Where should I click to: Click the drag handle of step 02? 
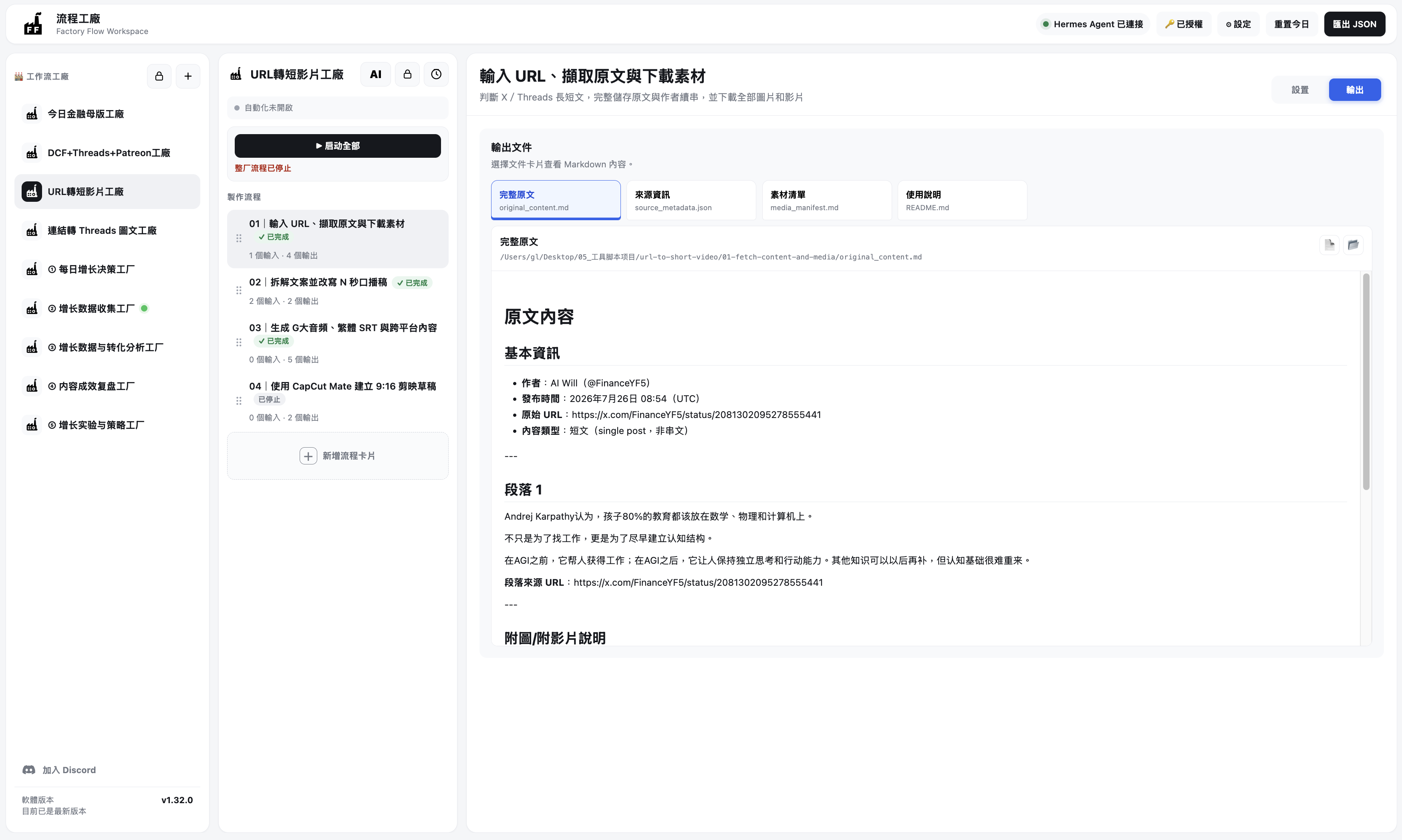(x=239, y=290)
